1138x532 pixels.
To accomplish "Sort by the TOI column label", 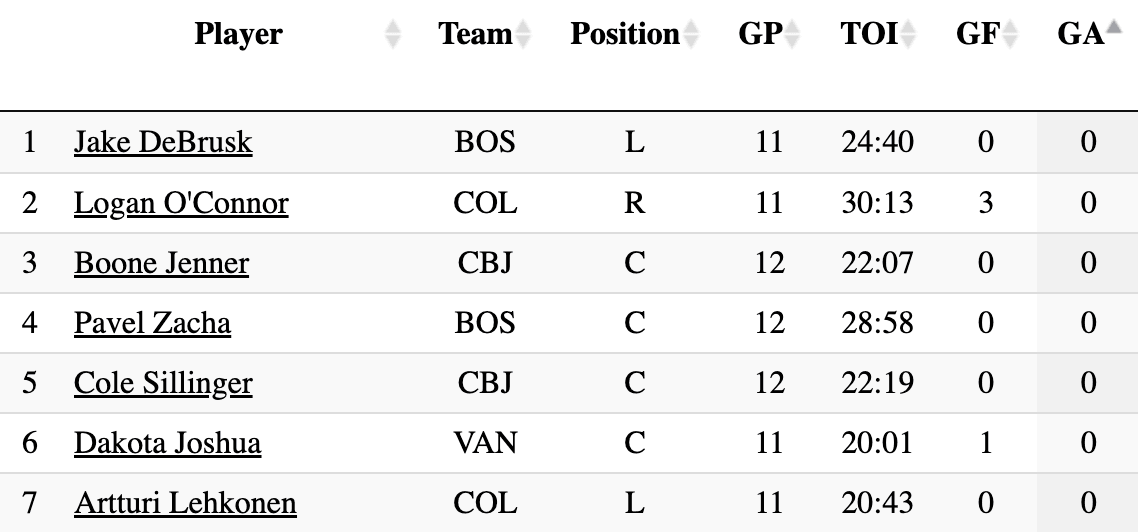I will (869, 35).
